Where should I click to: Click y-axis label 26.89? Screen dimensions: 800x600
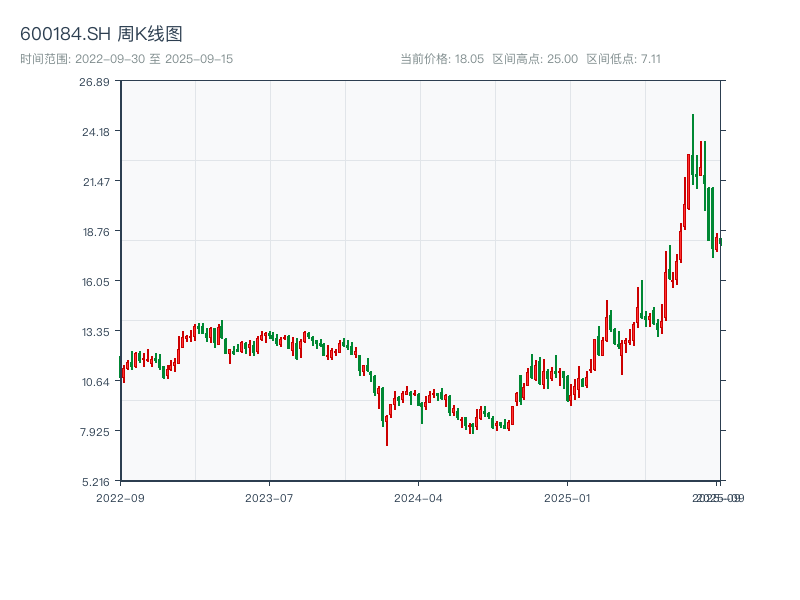[94, 82]
